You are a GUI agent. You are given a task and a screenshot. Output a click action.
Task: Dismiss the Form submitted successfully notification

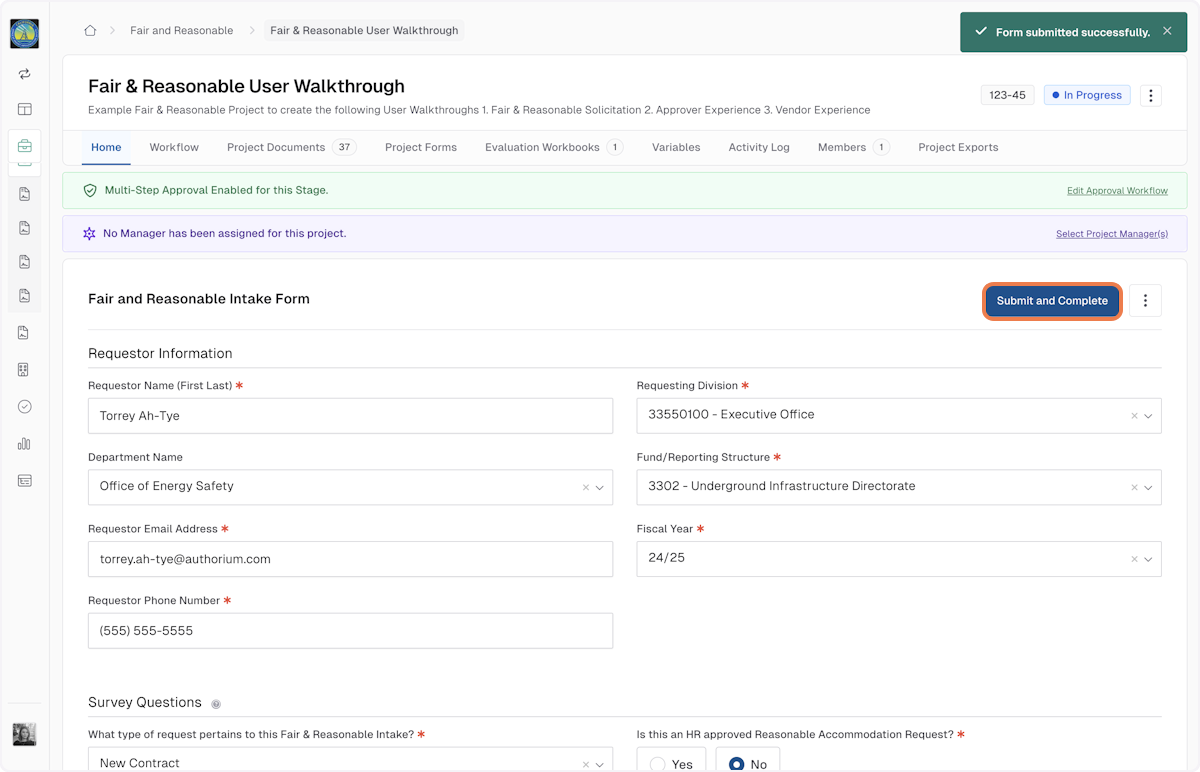1167,31
